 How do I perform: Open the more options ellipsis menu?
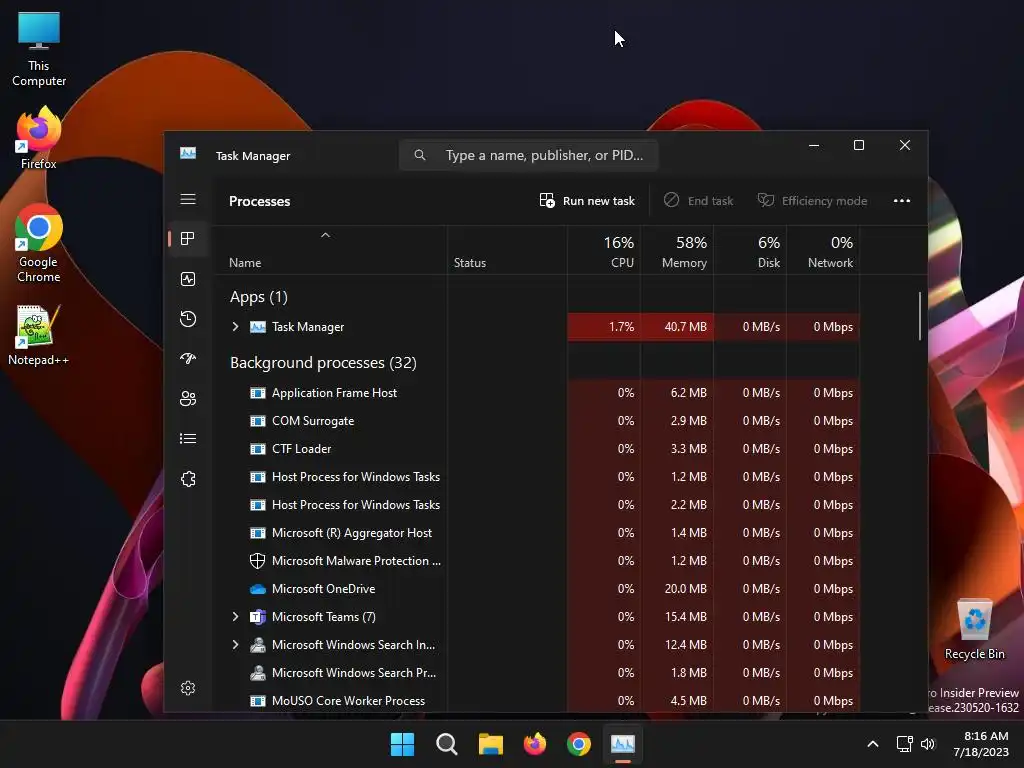pyautogui.click(x=902, y=201)
